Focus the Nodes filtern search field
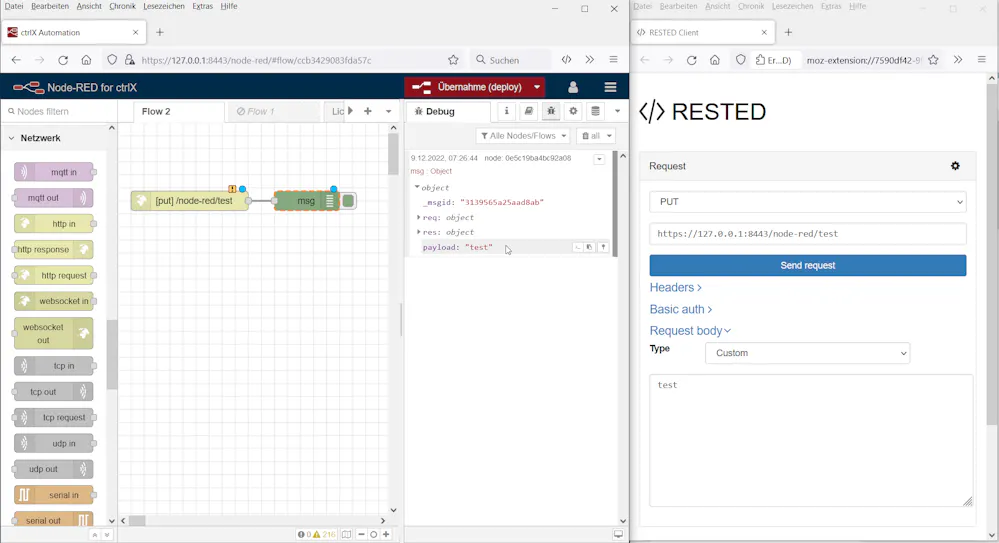The image size is (999, 543). pyautogui.click(x=59, y=111)
